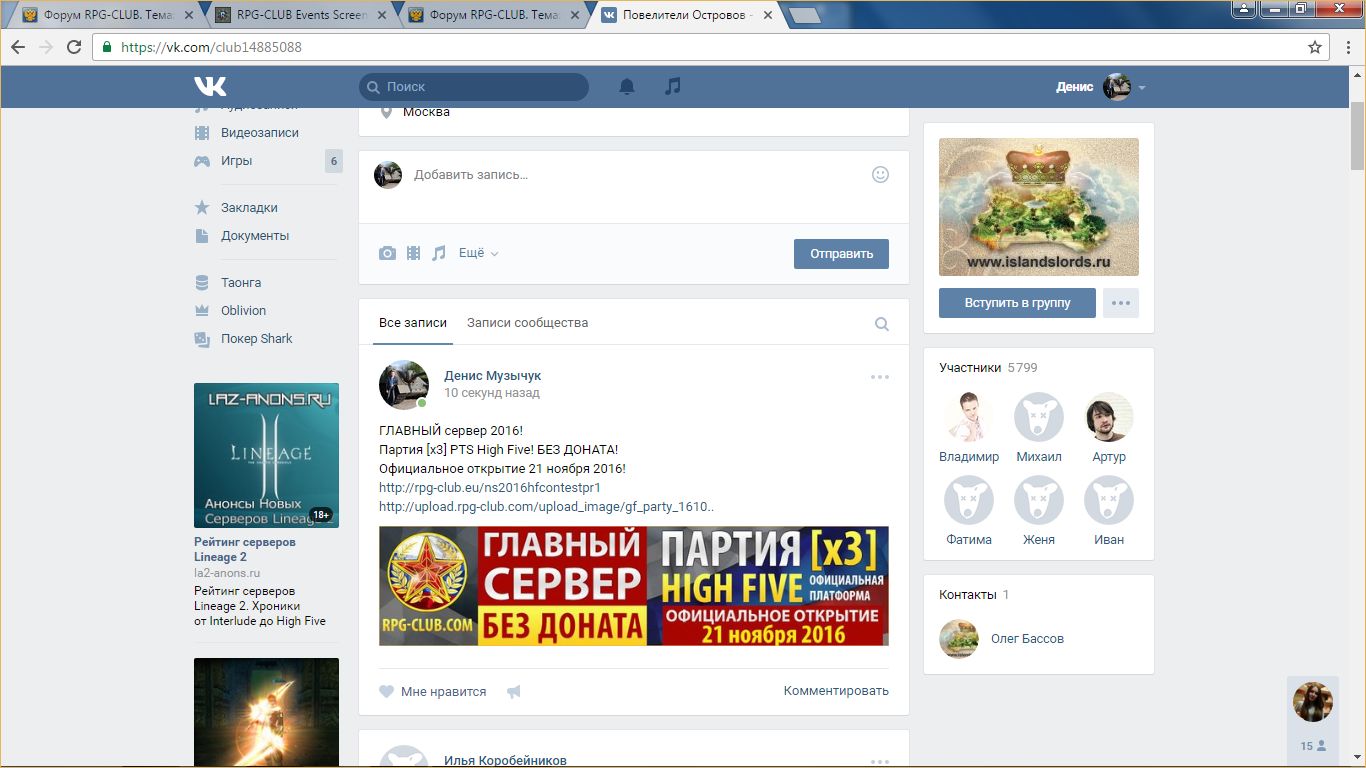
Task: Open Игры in the sidebar
Action: tap(236, 161)
